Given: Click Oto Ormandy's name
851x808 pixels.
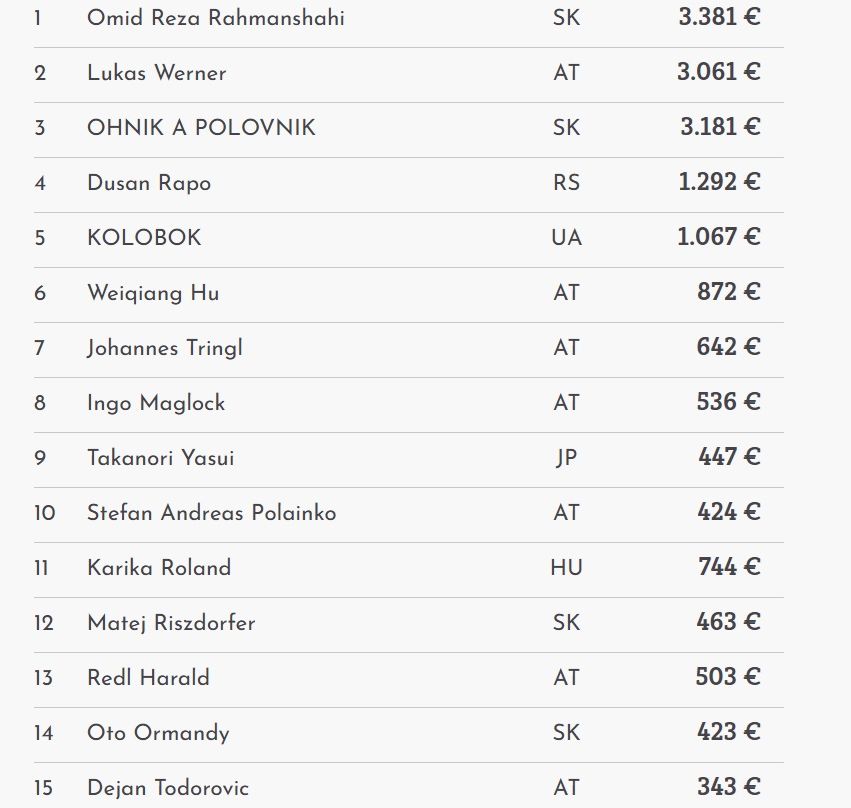Looking at the screenshot, I should pyautogui.click(x=158, y=733).
